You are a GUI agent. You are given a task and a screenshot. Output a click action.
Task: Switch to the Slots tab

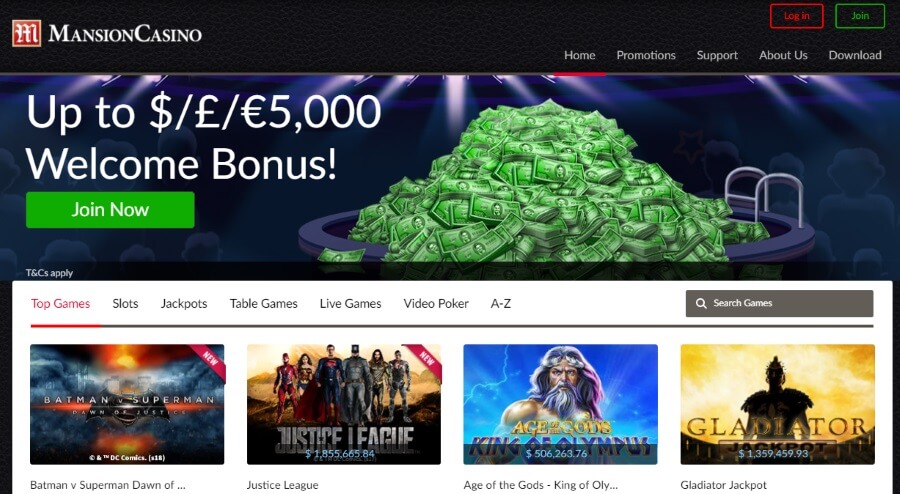point(125,304)
